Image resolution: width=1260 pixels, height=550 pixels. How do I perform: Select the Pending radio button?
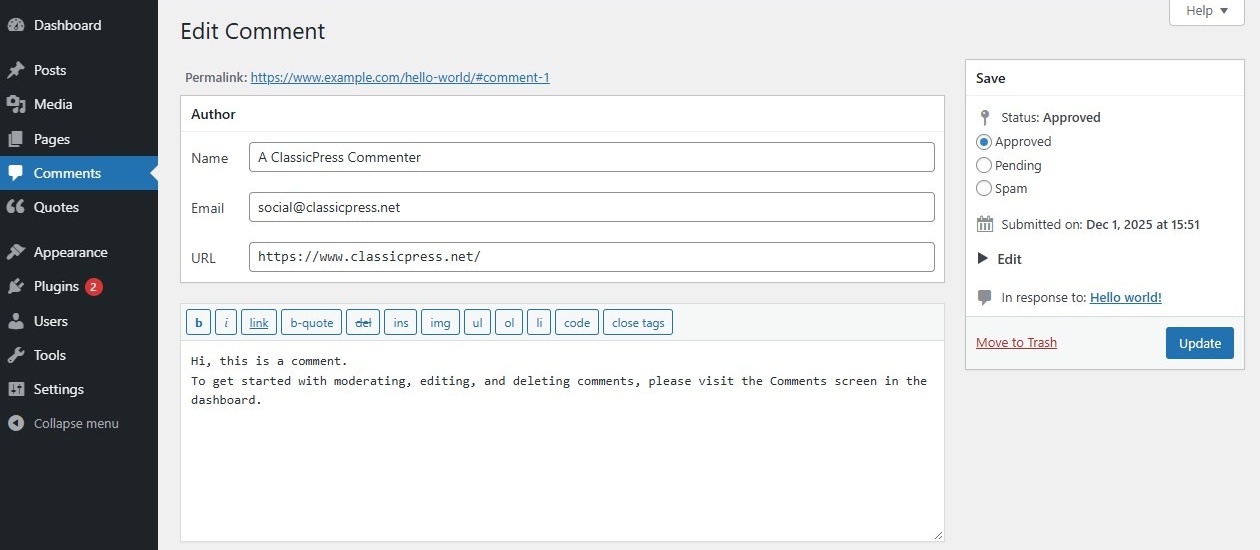984,165
